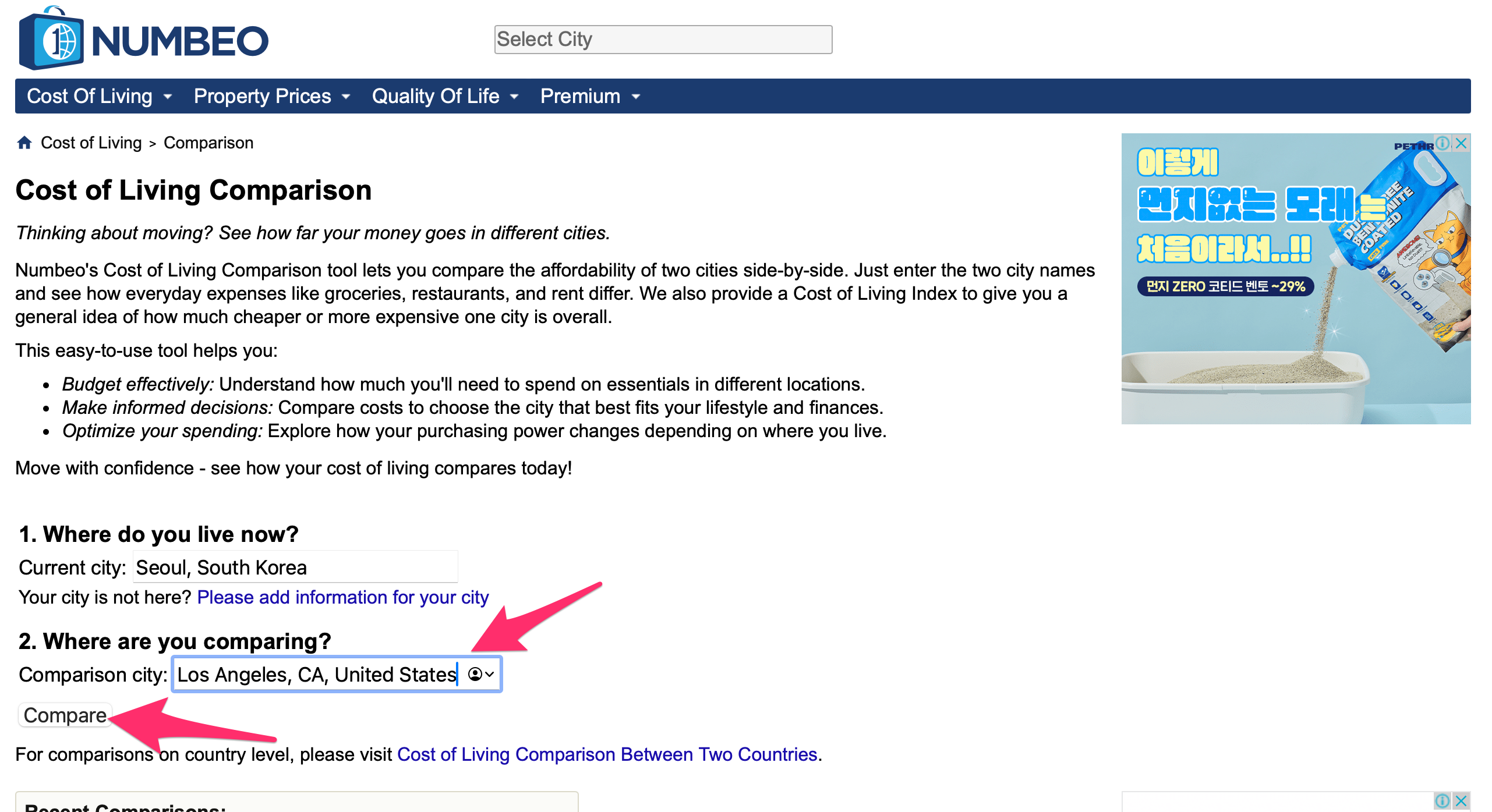Click the Current city input field
1492x812 pixels.
(295, 567)
